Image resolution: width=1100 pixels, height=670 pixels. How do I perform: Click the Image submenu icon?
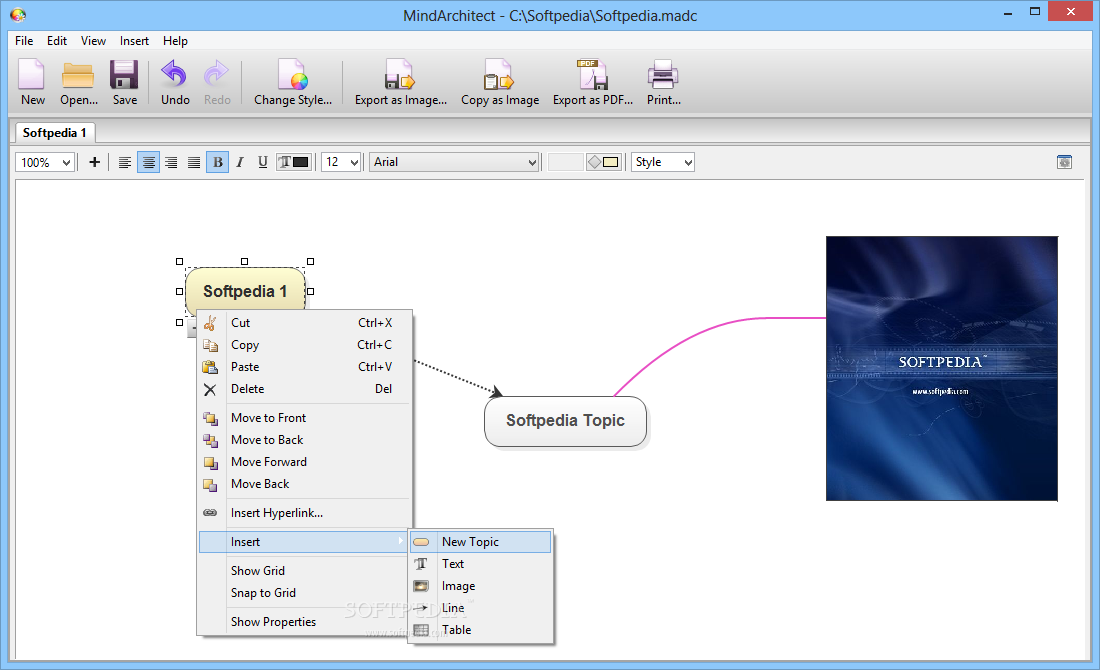click(x=421, y=586)
